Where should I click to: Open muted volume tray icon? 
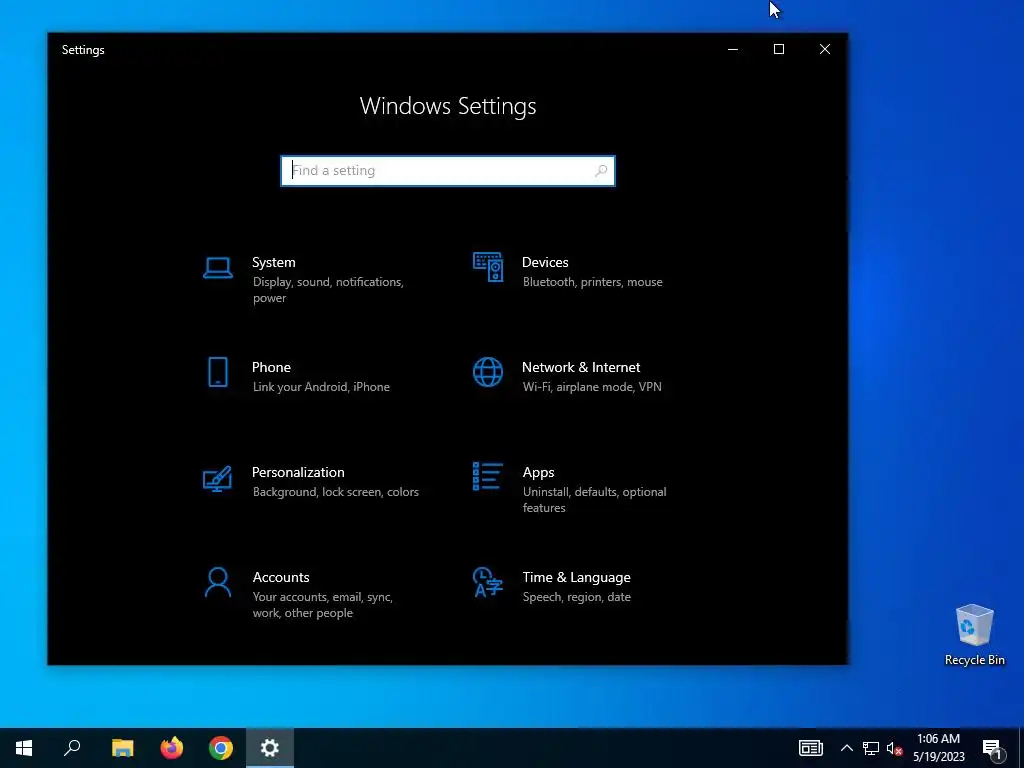[894, 748]
